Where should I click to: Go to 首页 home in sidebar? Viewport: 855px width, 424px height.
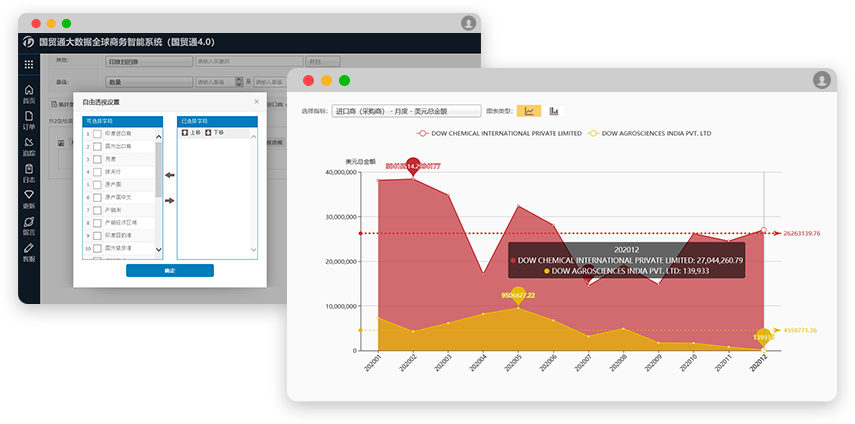[29, 94]
